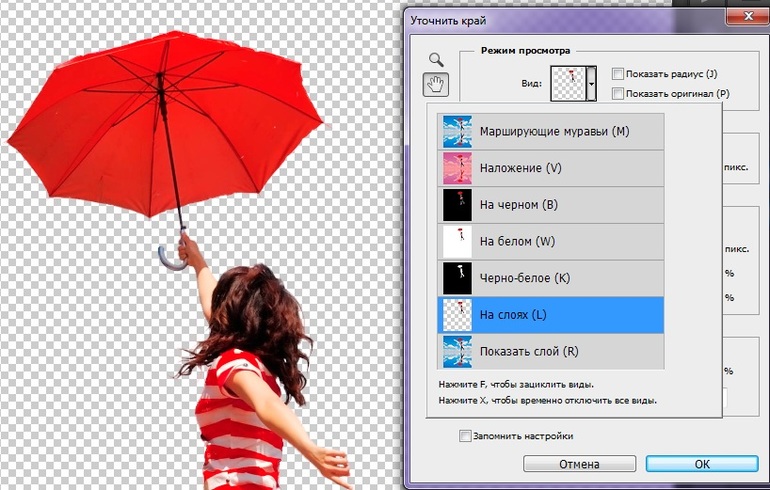Click the На черном view thumbnail
770x490 pixels.
point(457,205)
